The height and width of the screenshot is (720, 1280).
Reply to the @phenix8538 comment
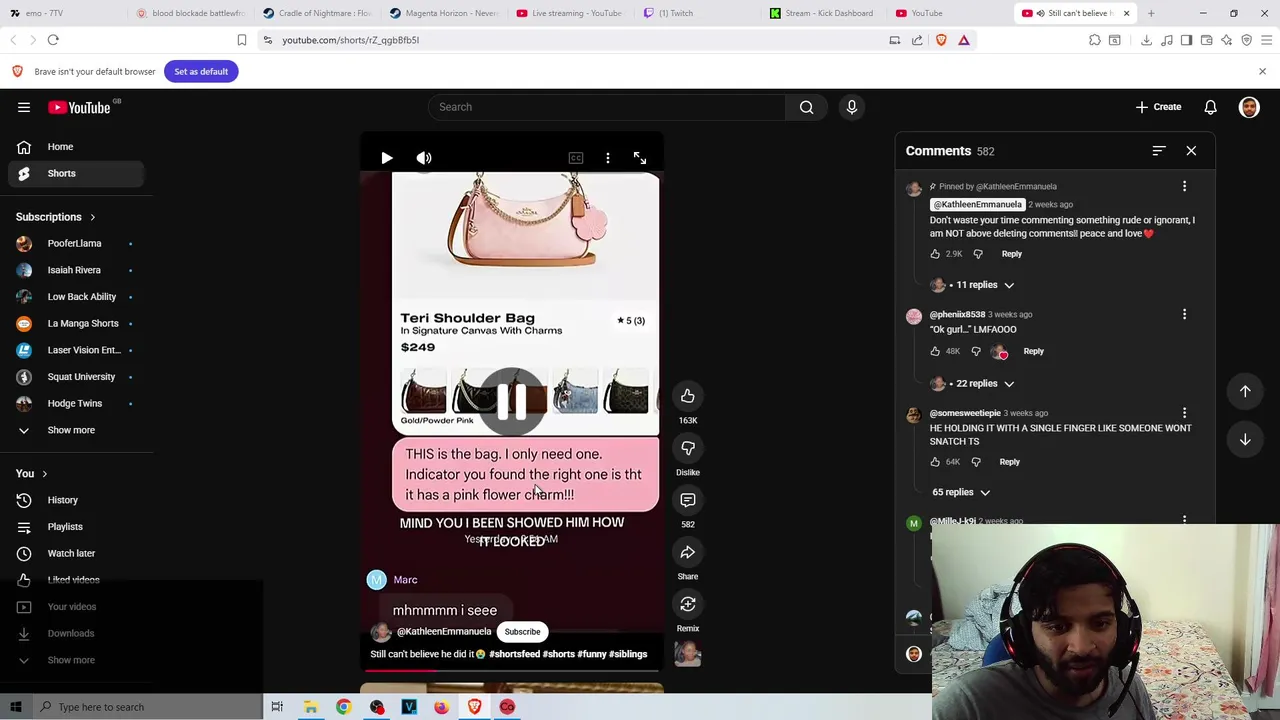(x=1033, y=351)
